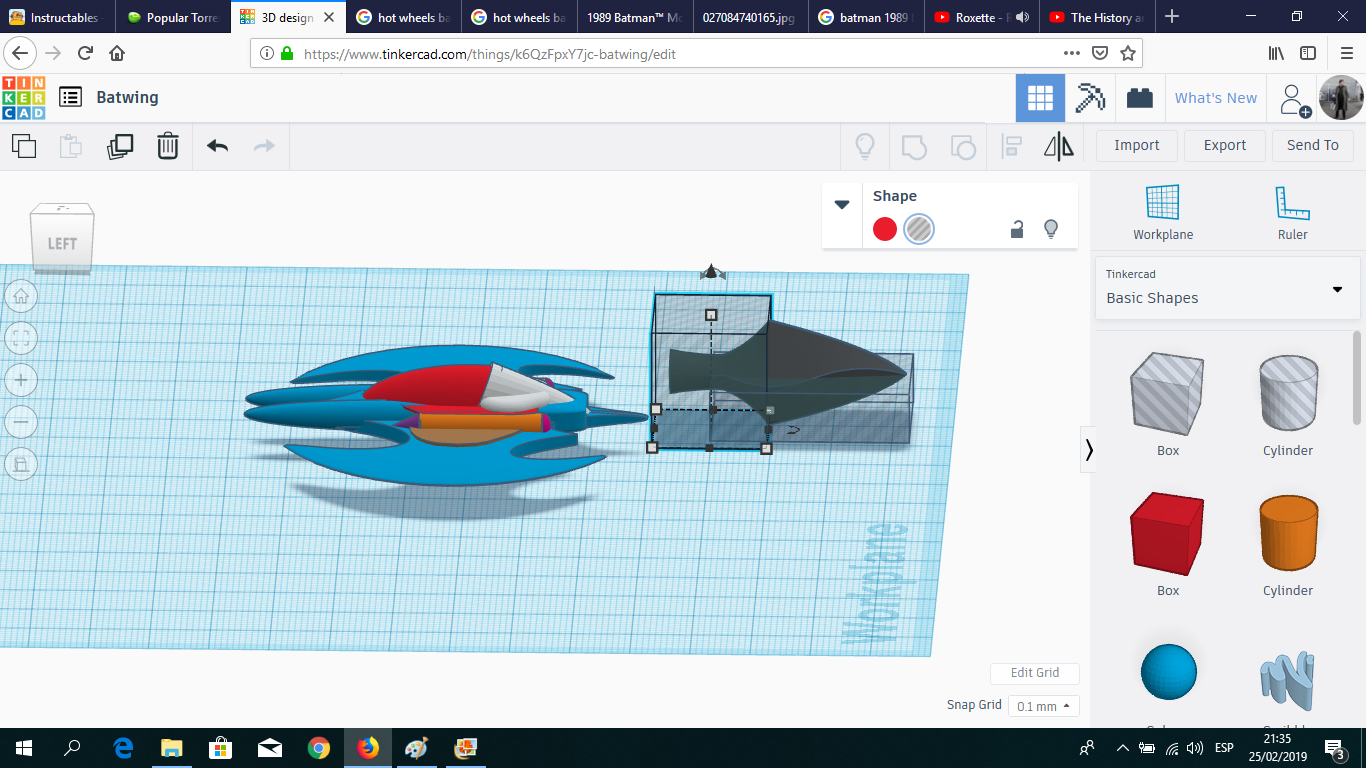The height and width of the screenshot is (768, 1366).
Task: Click the Tinkercad logo
Action: click(24, 97)
